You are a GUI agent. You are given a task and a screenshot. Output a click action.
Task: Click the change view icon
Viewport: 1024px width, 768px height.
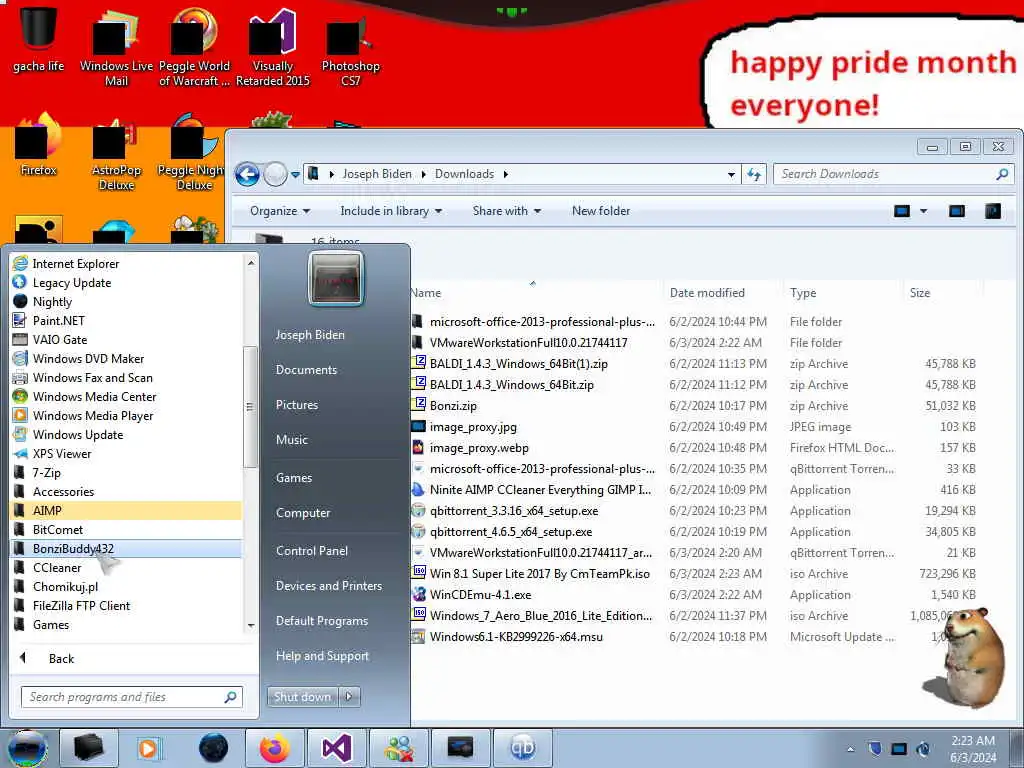[x=902, y=211]
